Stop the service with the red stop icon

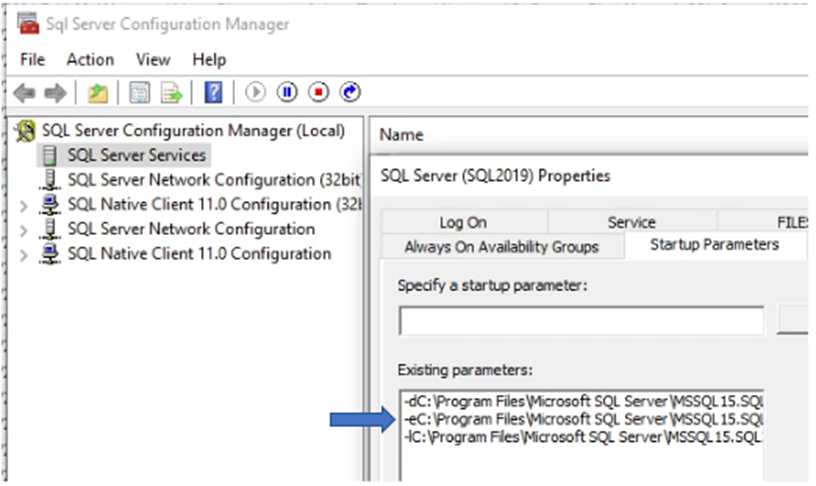click(318, 93)
